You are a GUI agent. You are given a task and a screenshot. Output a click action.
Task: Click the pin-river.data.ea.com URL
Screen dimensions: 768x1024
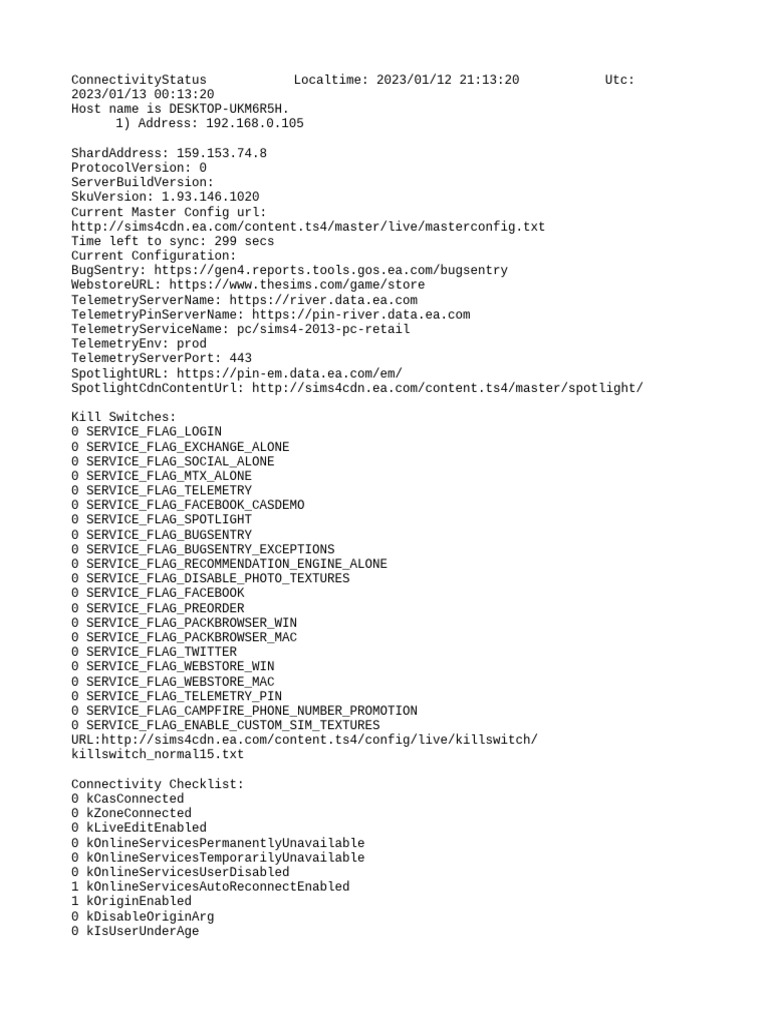click(360, 314)
